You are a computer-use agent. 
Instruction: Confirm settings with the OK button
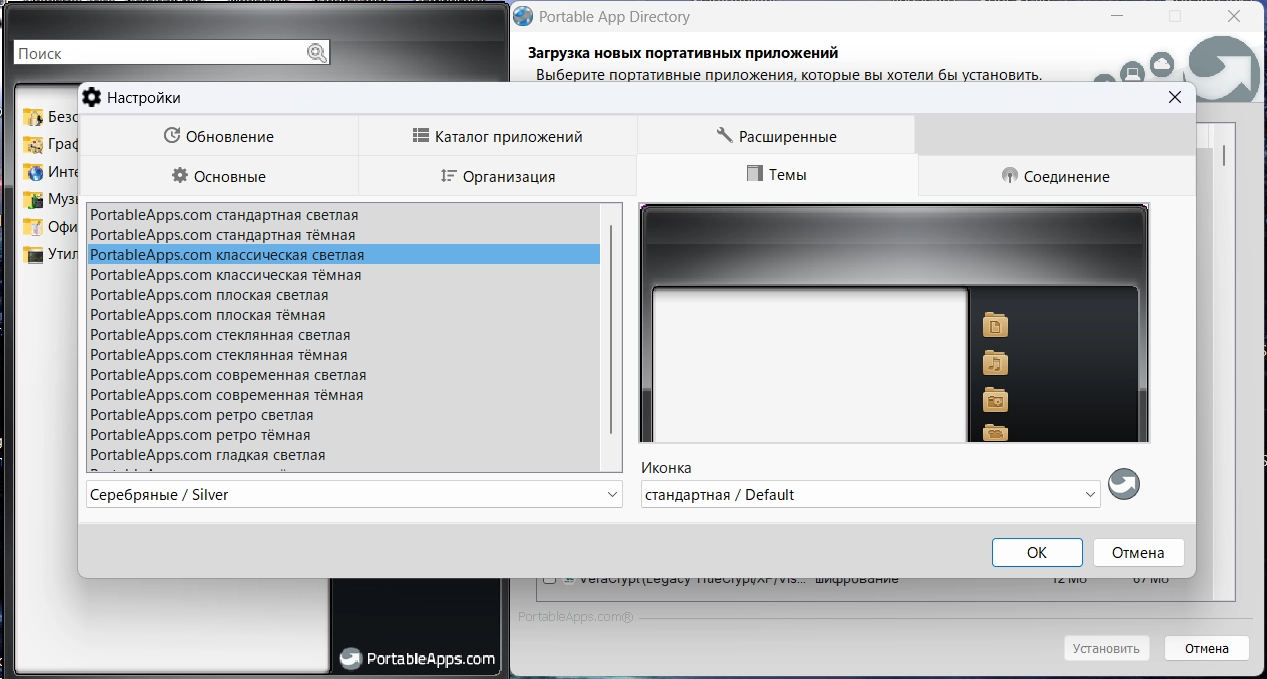[1037, 552]
